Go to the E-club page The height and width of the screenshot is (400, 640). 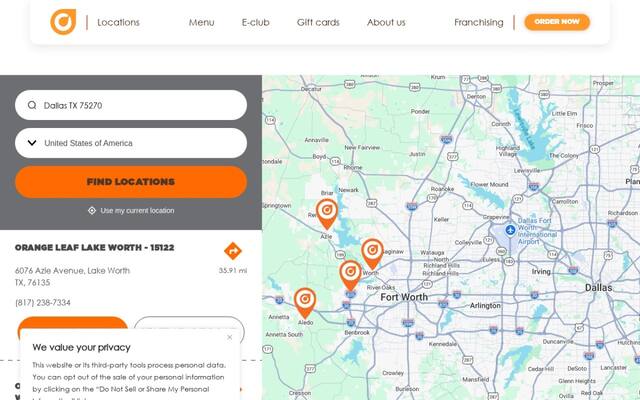tap(256, 22)
